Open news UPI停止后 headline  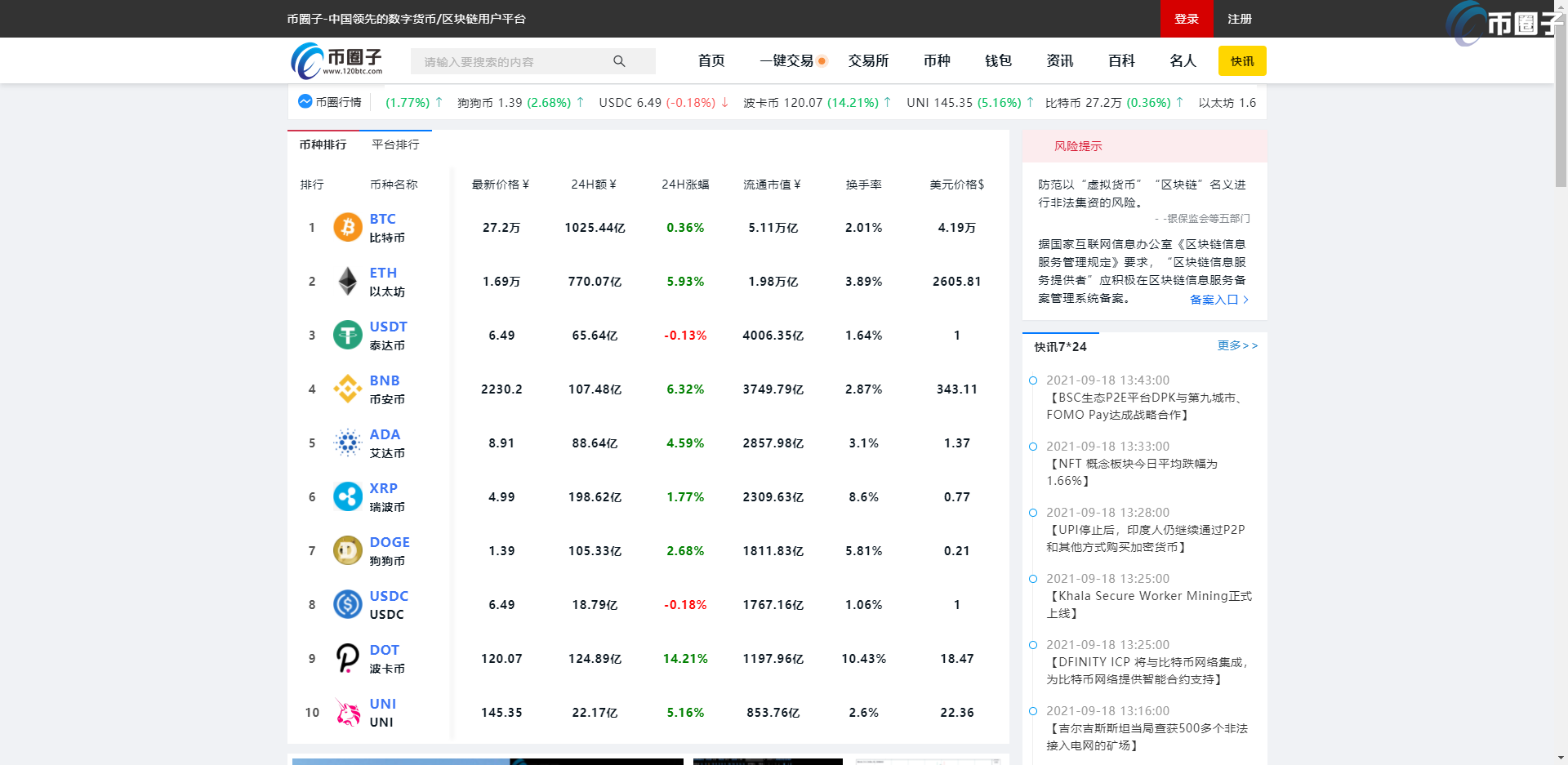coord(1146,538)
